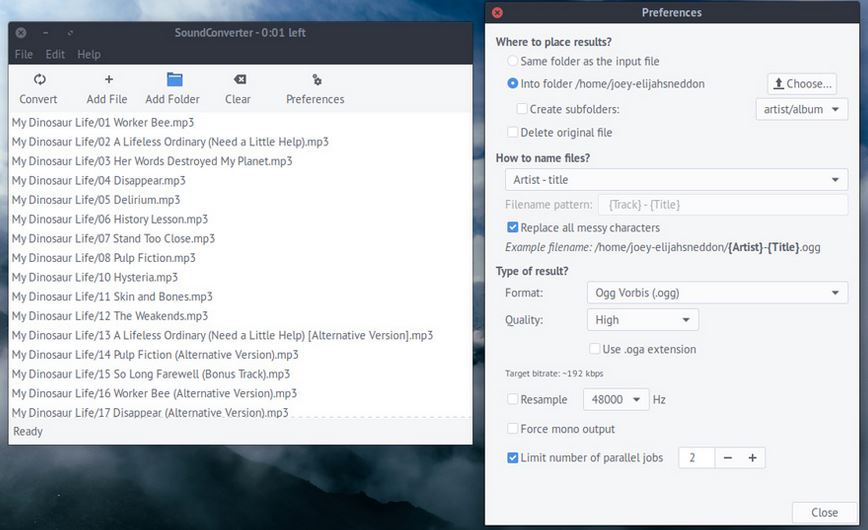Click the Convert toolbar icon

point(39,80)
